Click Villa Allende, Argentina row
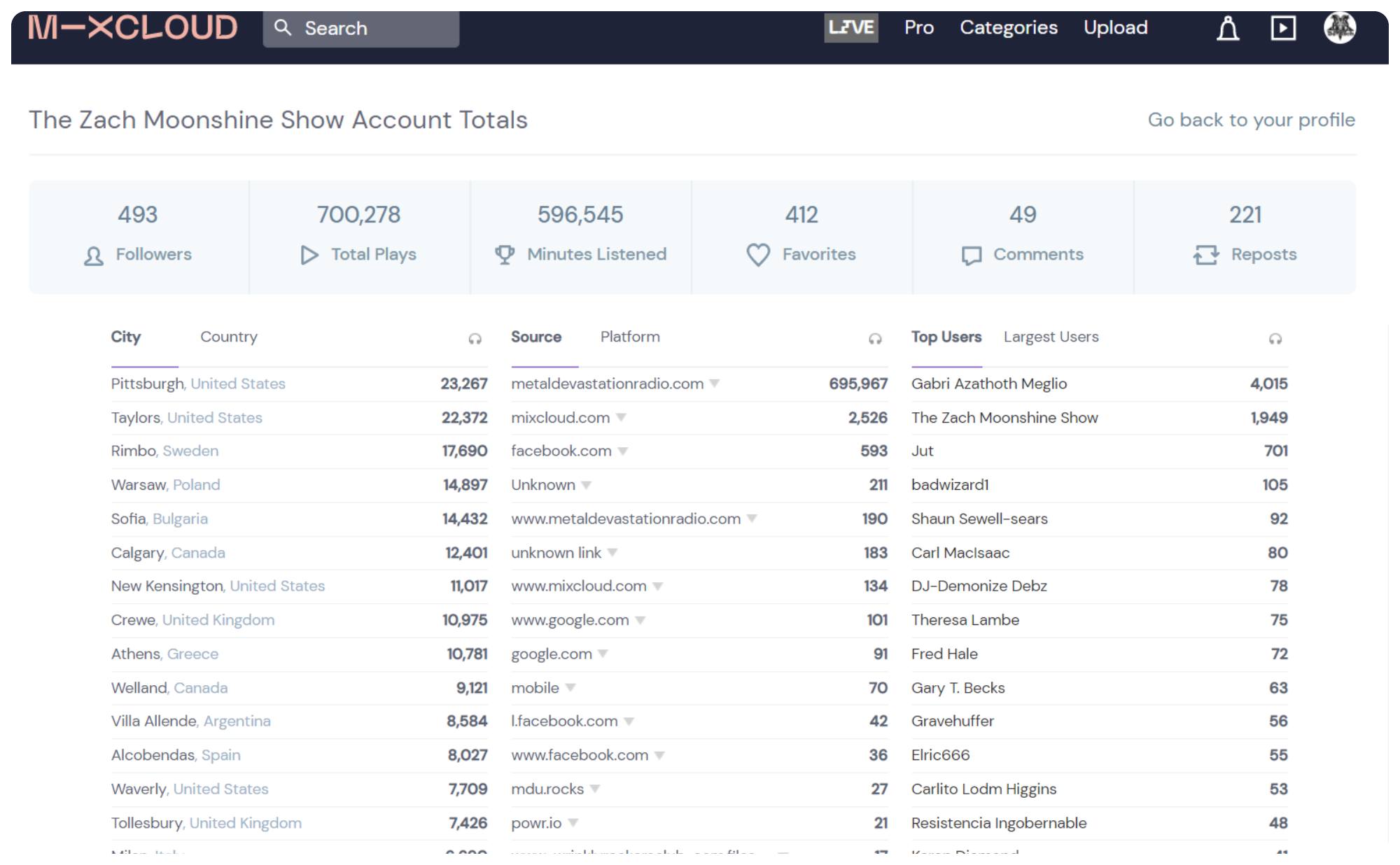Image resolution: width=1400 pixels, height=865 pixels. coord(299,722)
